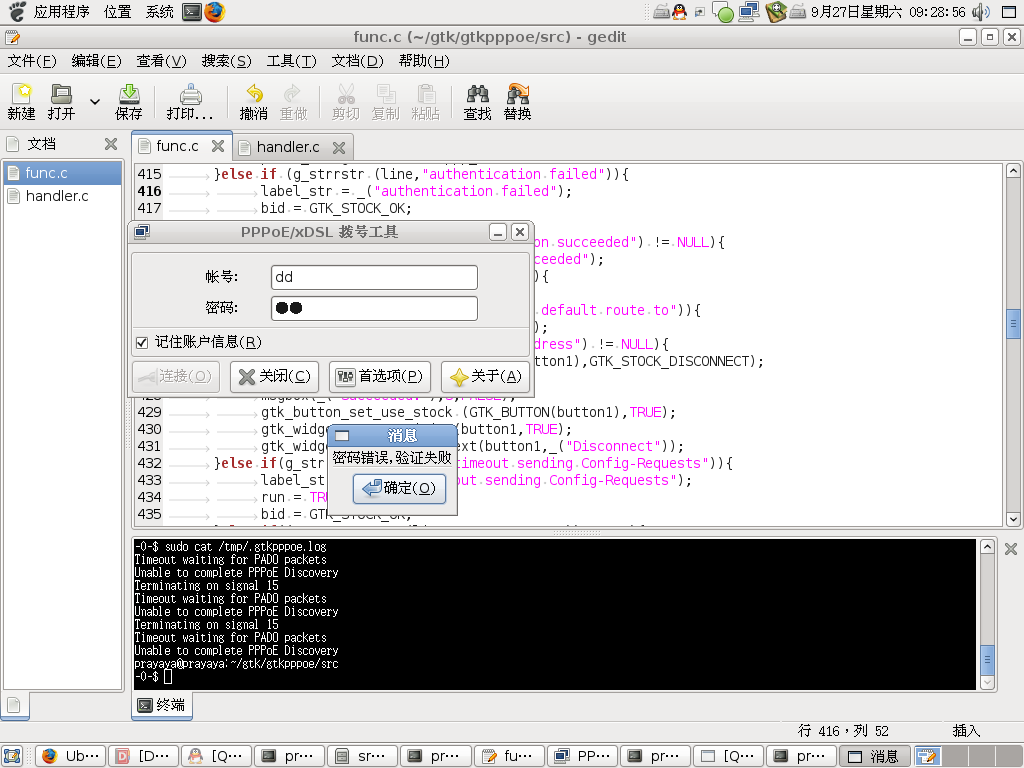Select func.c in the documents list

[63, 173]
